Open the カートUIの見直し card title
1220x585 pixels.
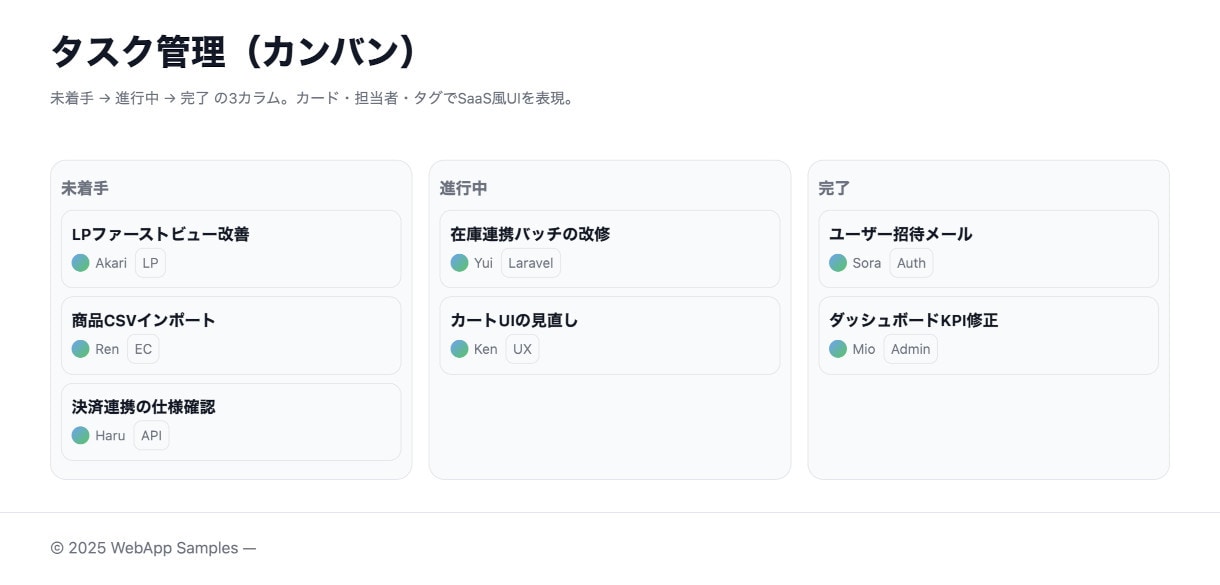coord(514,320)
